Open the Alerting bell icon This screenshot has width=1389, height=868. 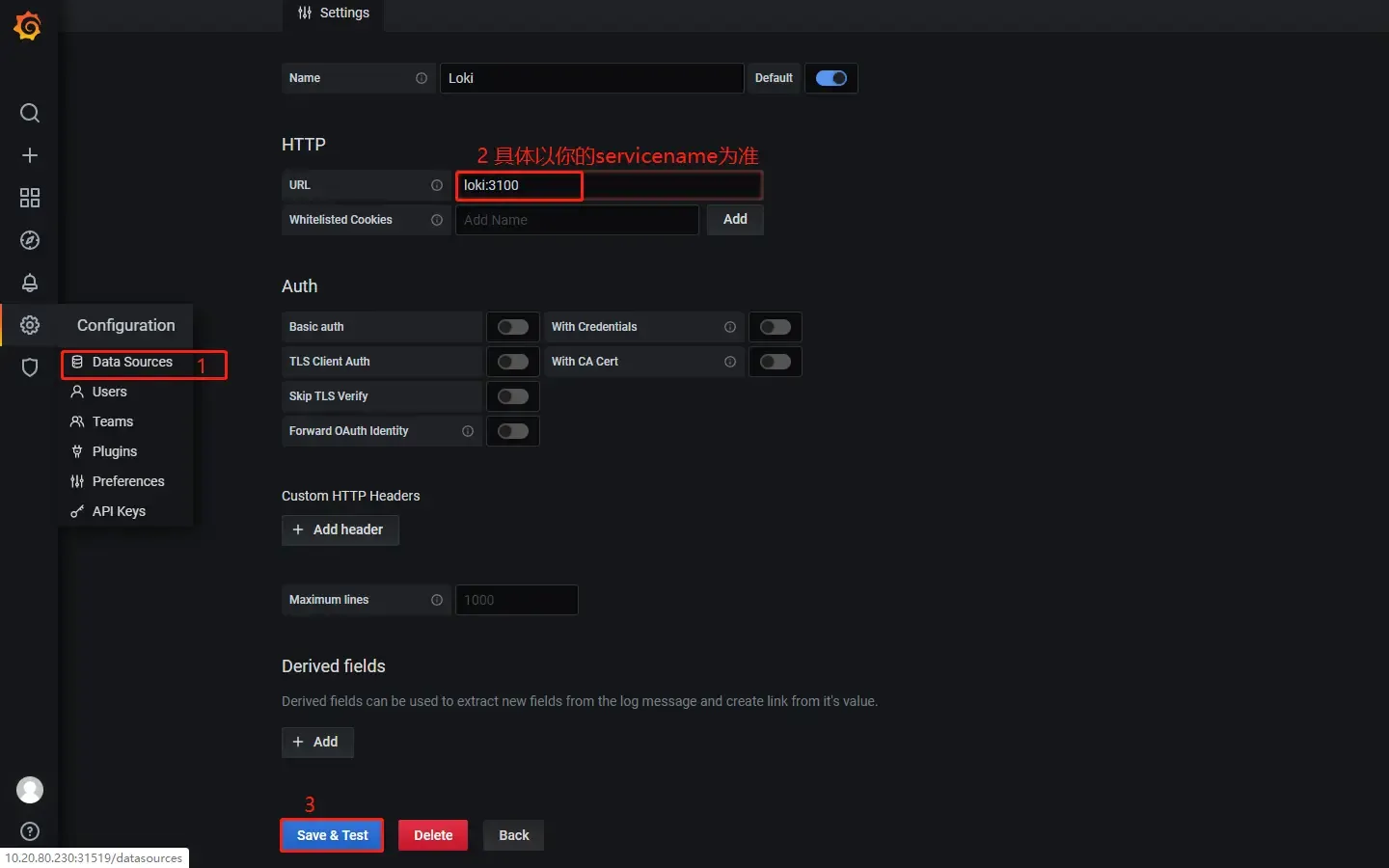30,283
